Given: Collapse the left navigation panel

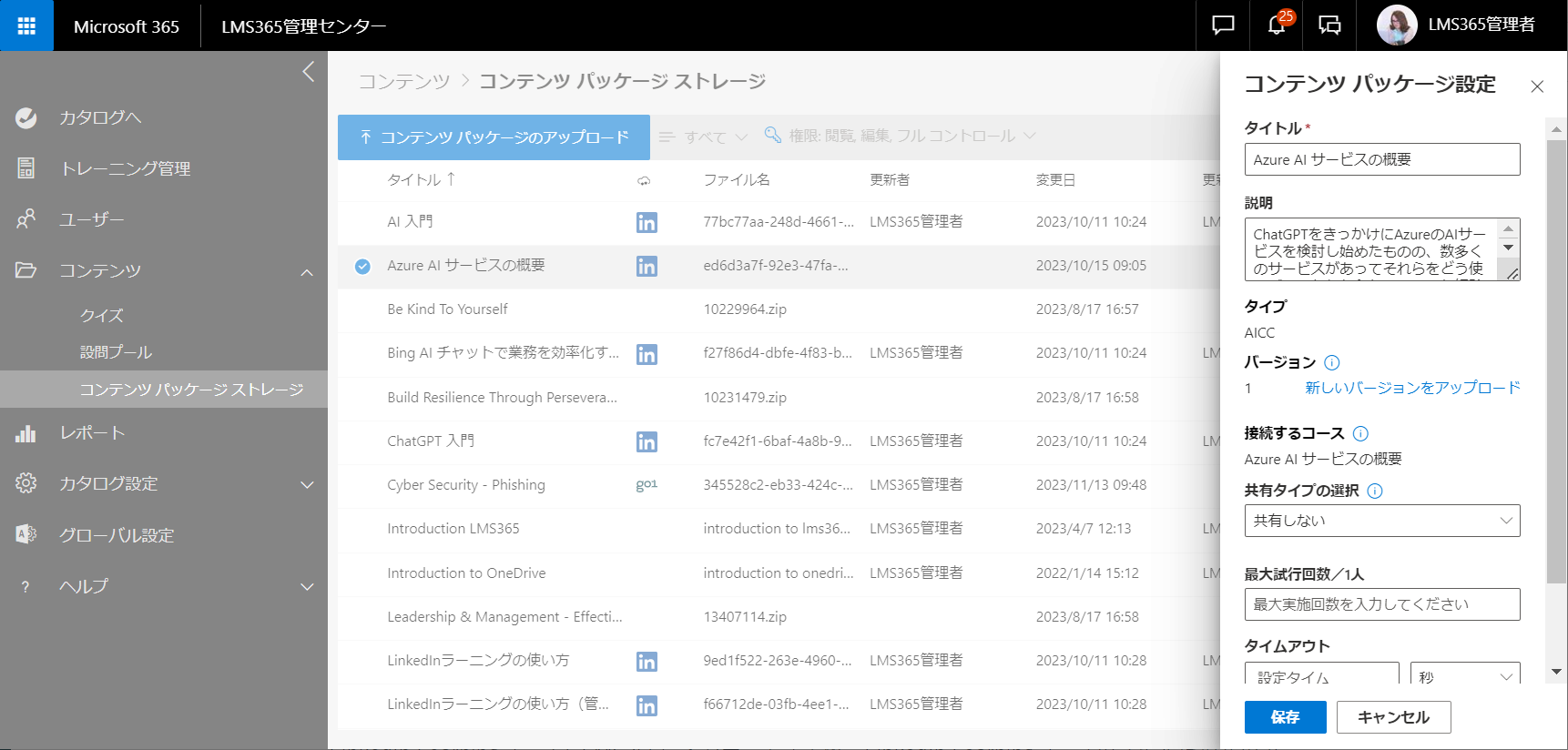Looking at the screenshot, I should pyautogui.click(x=309, y=71).
